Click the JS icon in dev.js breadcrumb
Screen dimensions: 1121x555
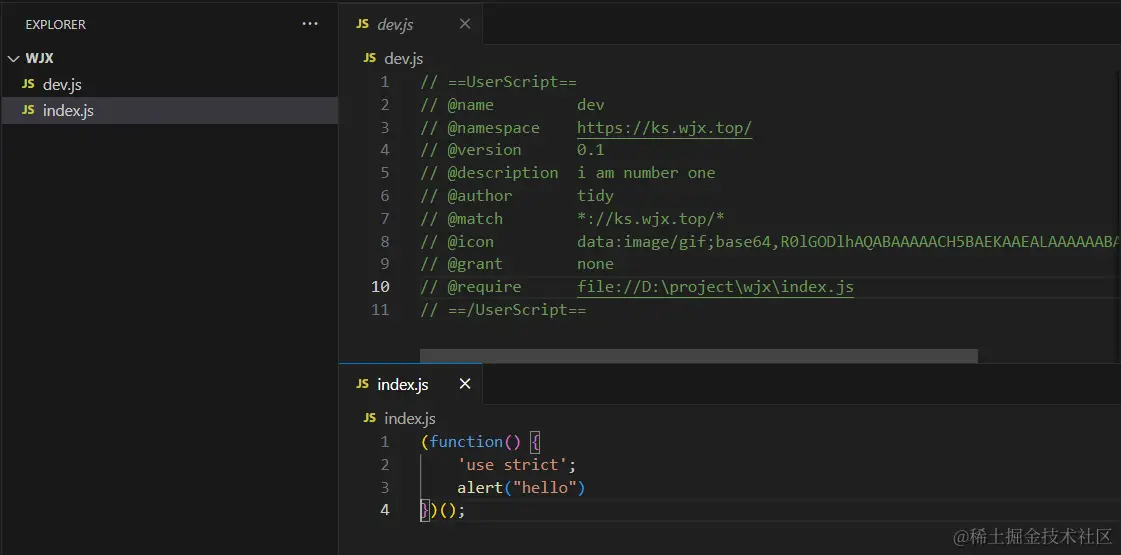370,58
